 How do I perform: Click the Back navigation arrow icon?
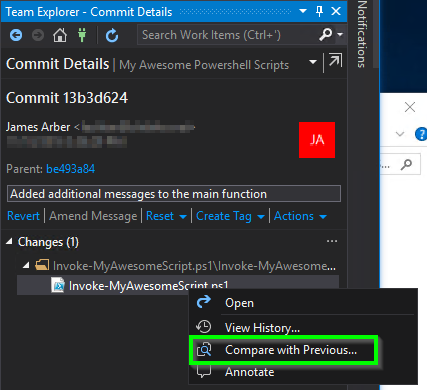pos(16,35)
